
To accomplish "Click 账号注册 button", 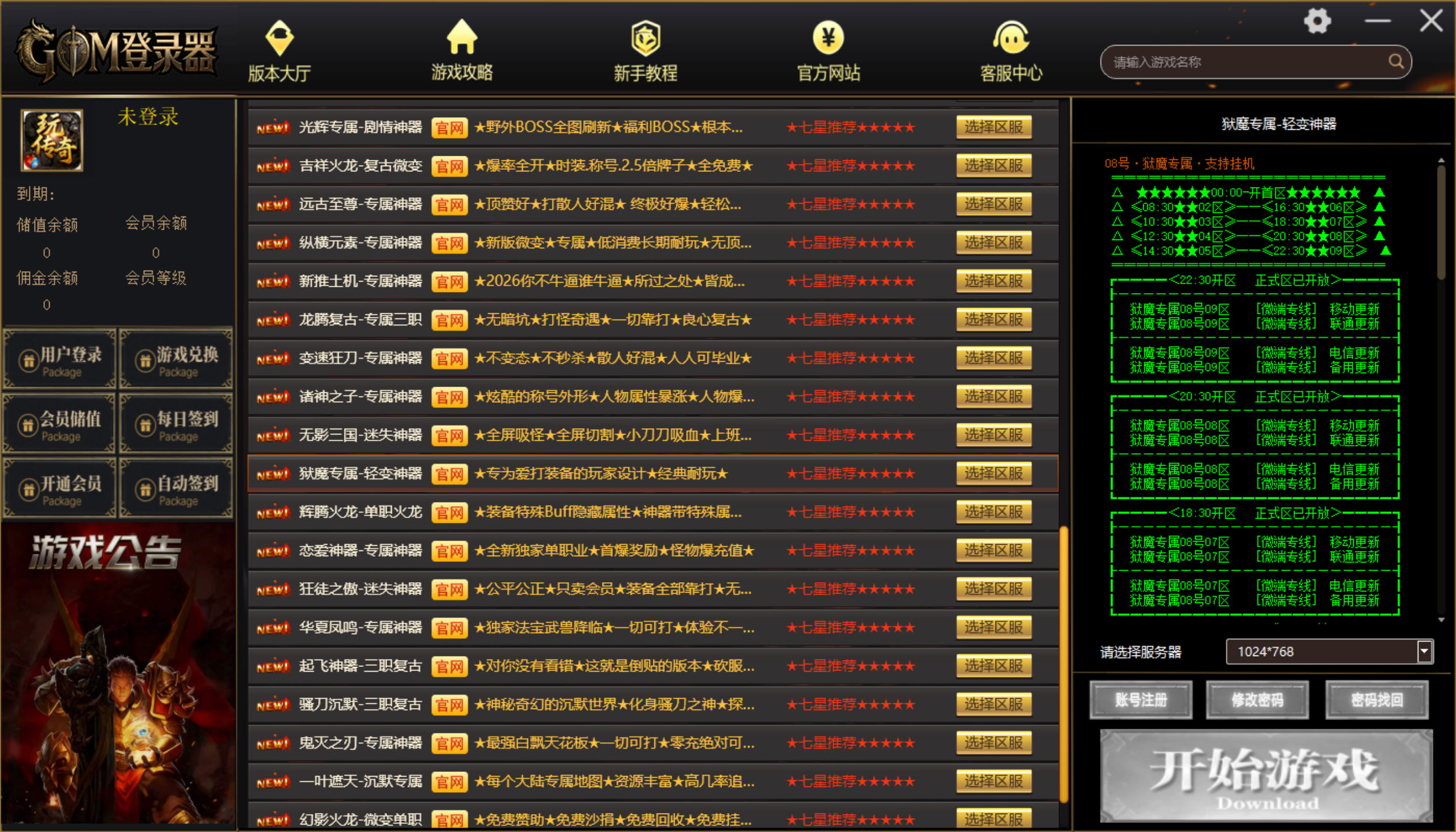I will click(x=1140, y=700).
